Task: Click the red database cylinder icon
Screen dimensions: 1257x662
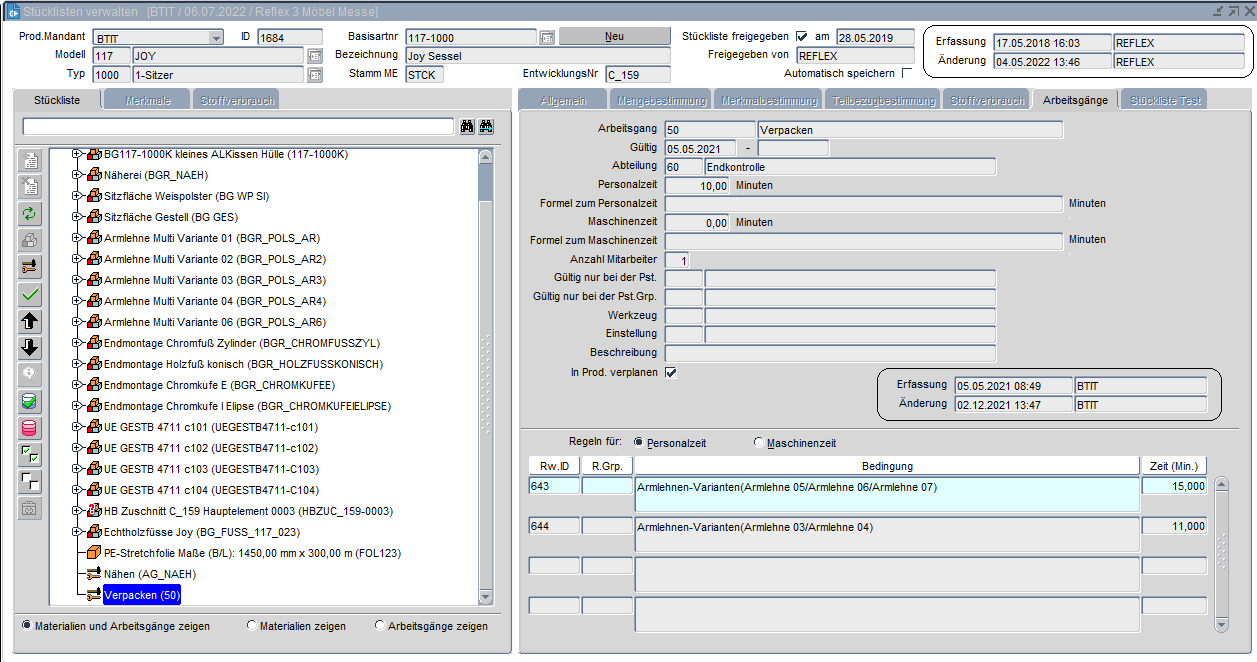Action: tap(31, 428)
